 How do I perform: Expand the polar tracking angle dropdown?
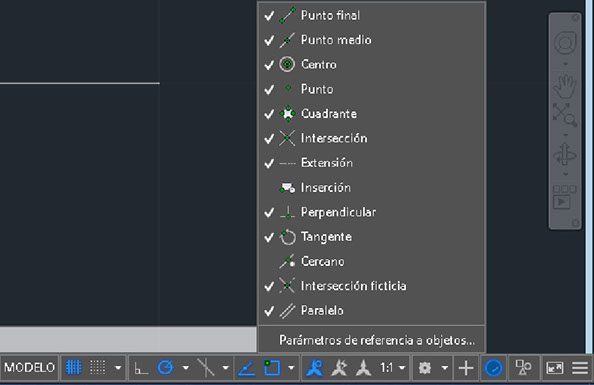(x=186, y=368)
